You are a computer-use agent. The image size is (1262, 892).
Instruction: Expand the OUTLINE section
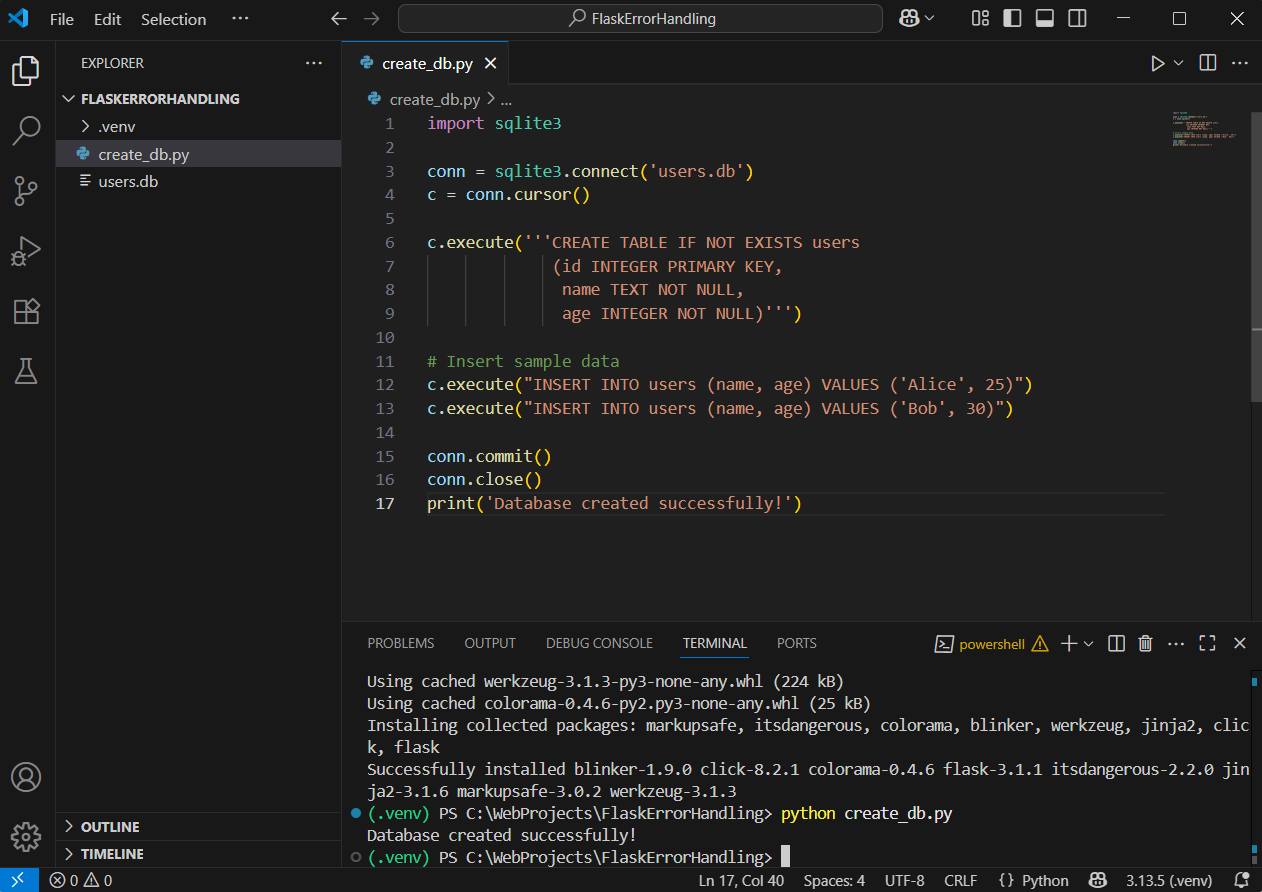click(x=198, y=827)
